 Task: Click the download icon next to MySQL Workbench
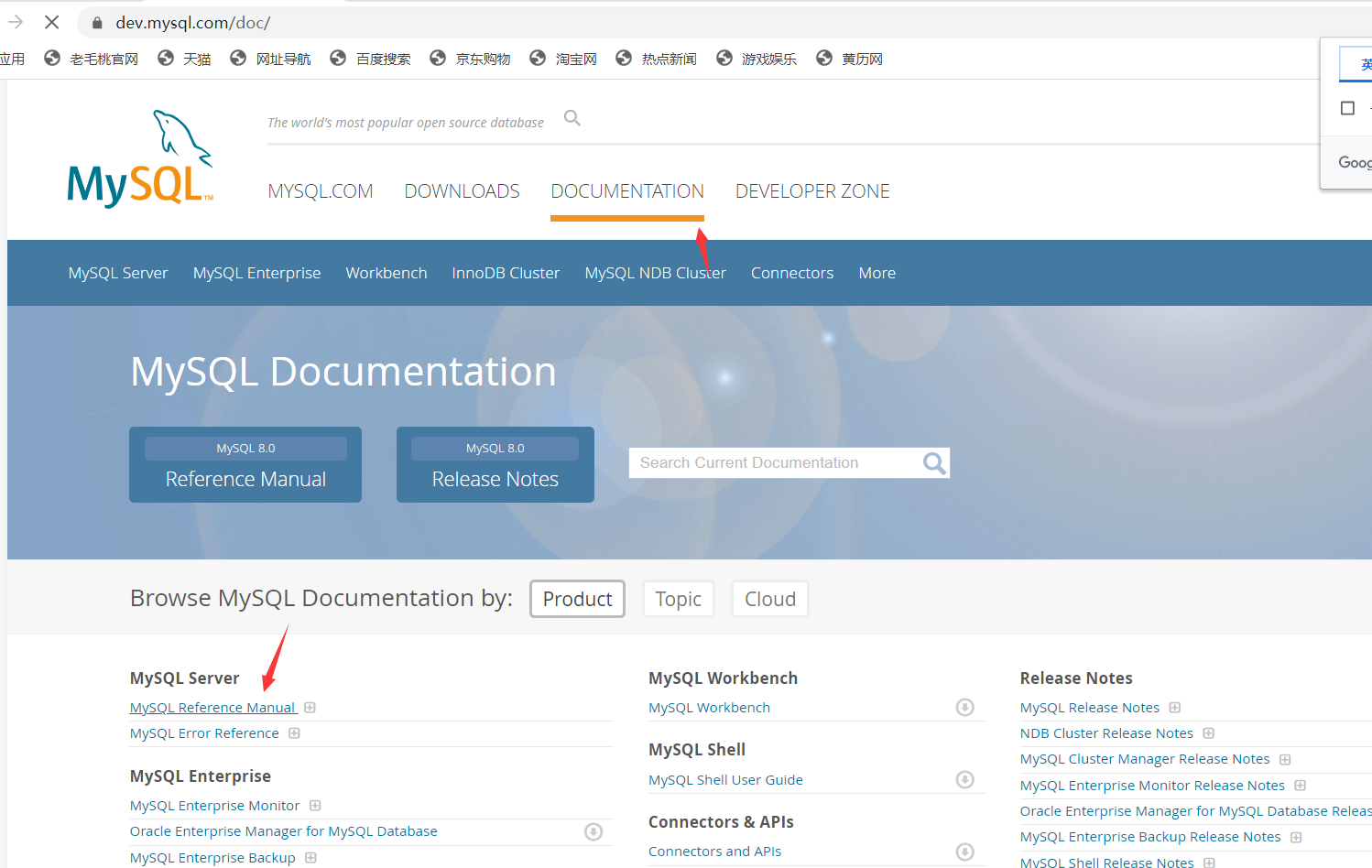964,707
